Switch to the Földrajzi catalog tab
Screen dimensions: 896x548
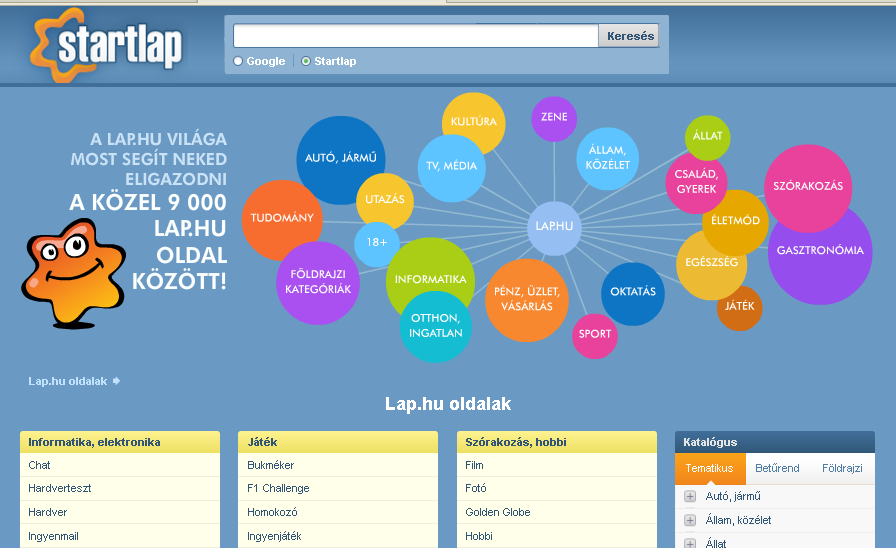(842, 469)
